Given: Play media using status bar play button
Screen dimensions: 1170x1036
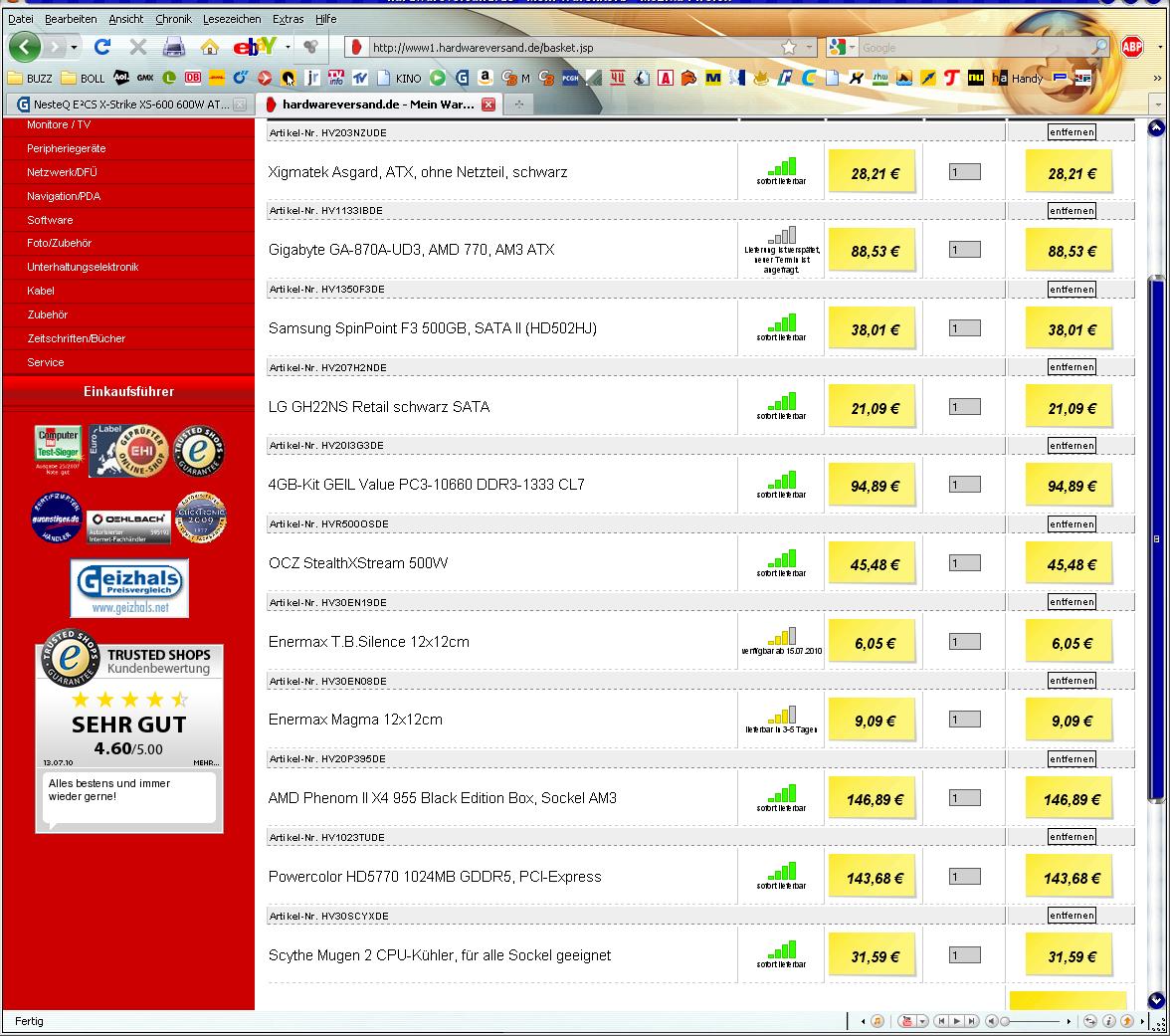Looking at the screenshot, I should tap(957, 1021).
